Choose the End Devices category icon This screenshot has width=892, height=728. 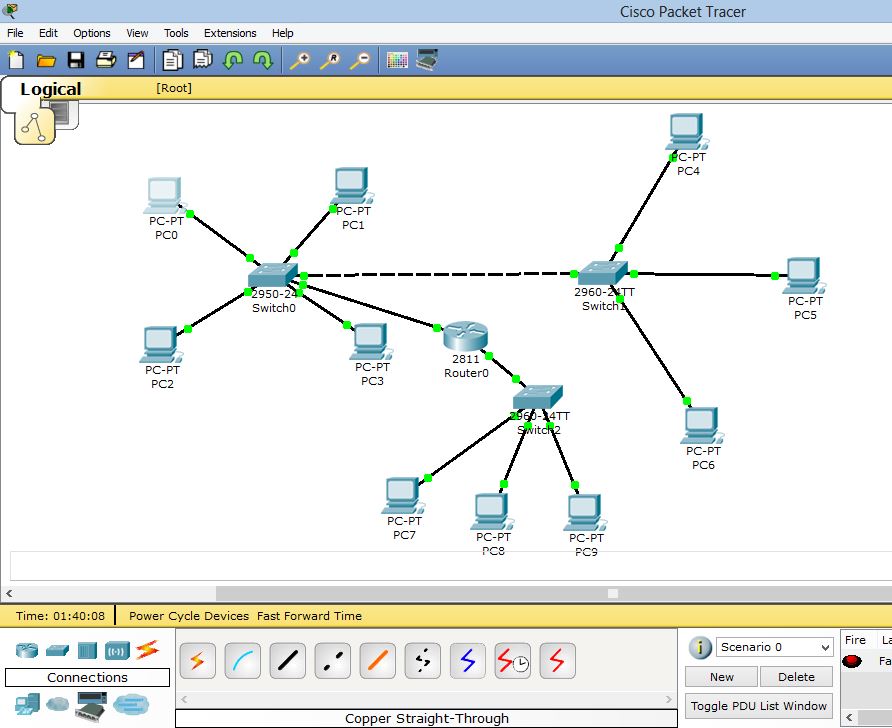(x=27, y=704)
